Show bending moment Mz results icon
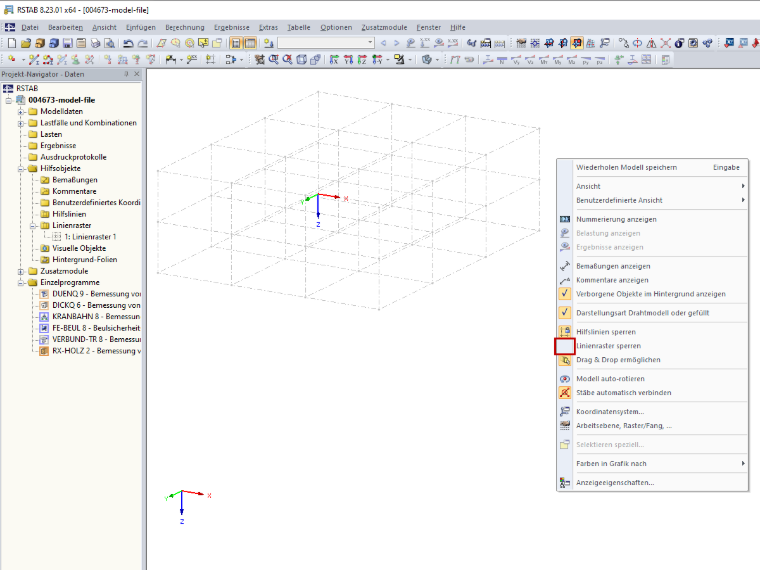 click(572, 60)
